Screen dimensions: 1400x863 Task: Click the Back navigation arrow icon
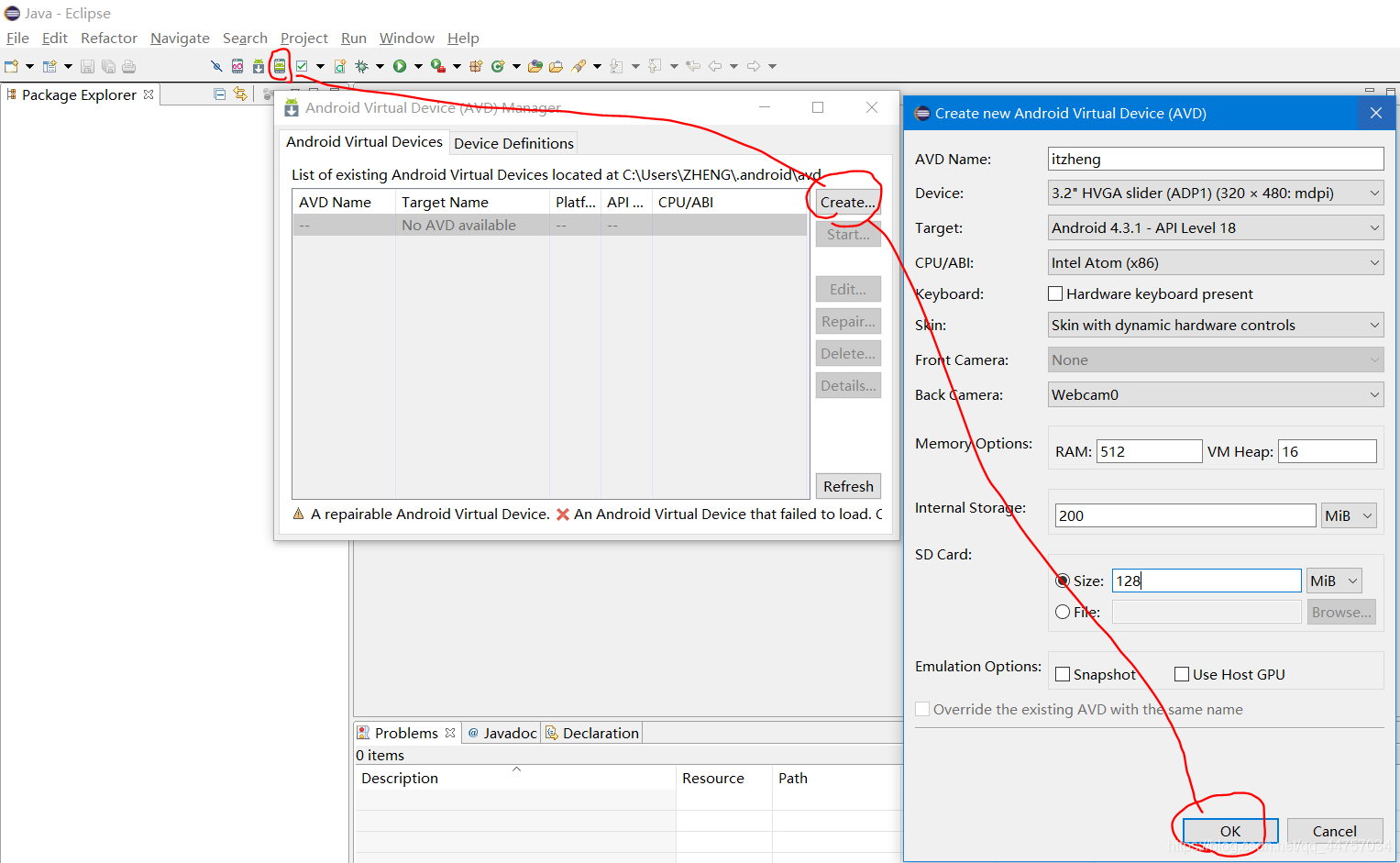click(x=715, y=66)
